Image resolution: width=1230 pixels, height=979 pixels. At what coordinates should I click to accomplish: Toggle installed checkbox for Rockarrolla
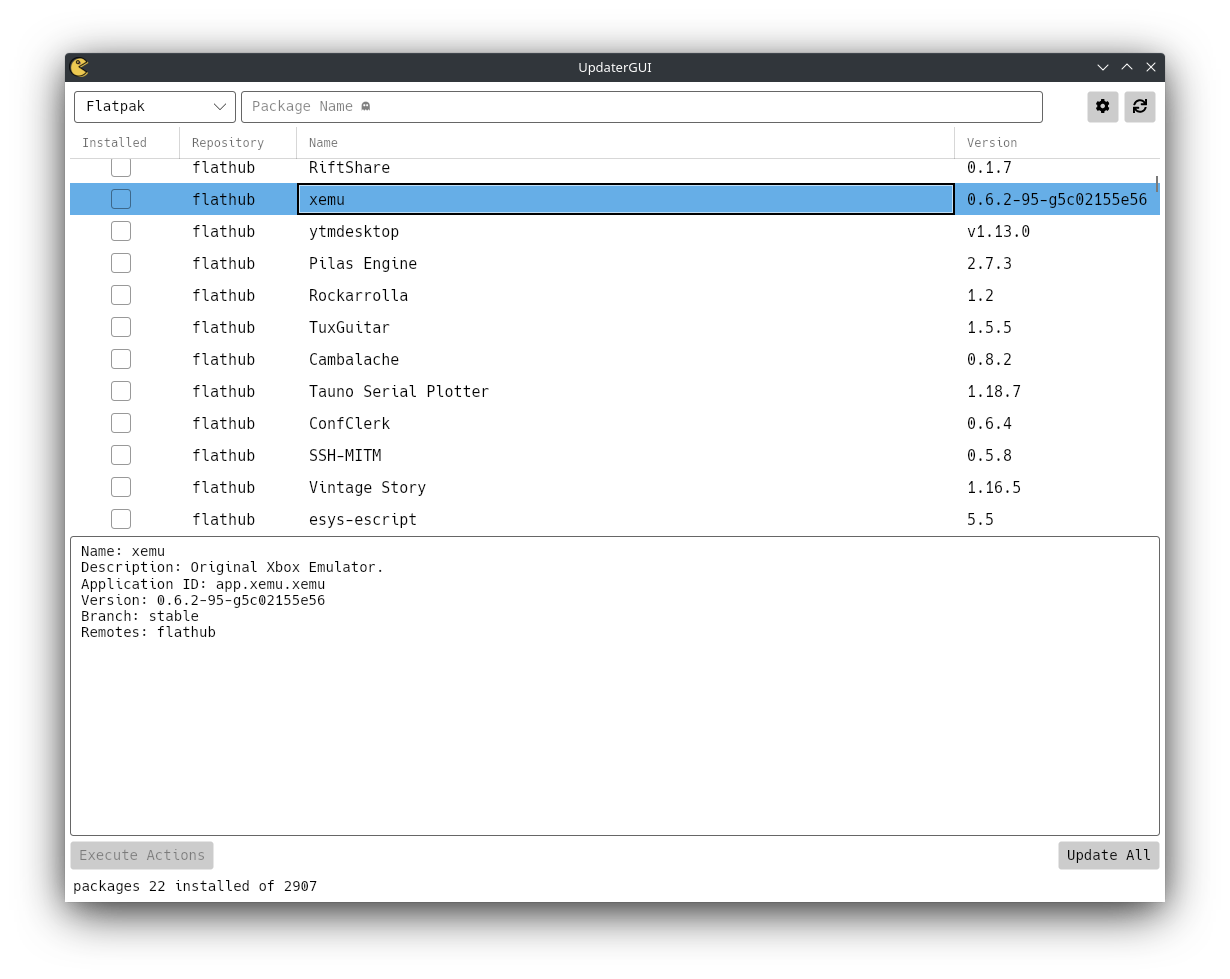(121, 295)
